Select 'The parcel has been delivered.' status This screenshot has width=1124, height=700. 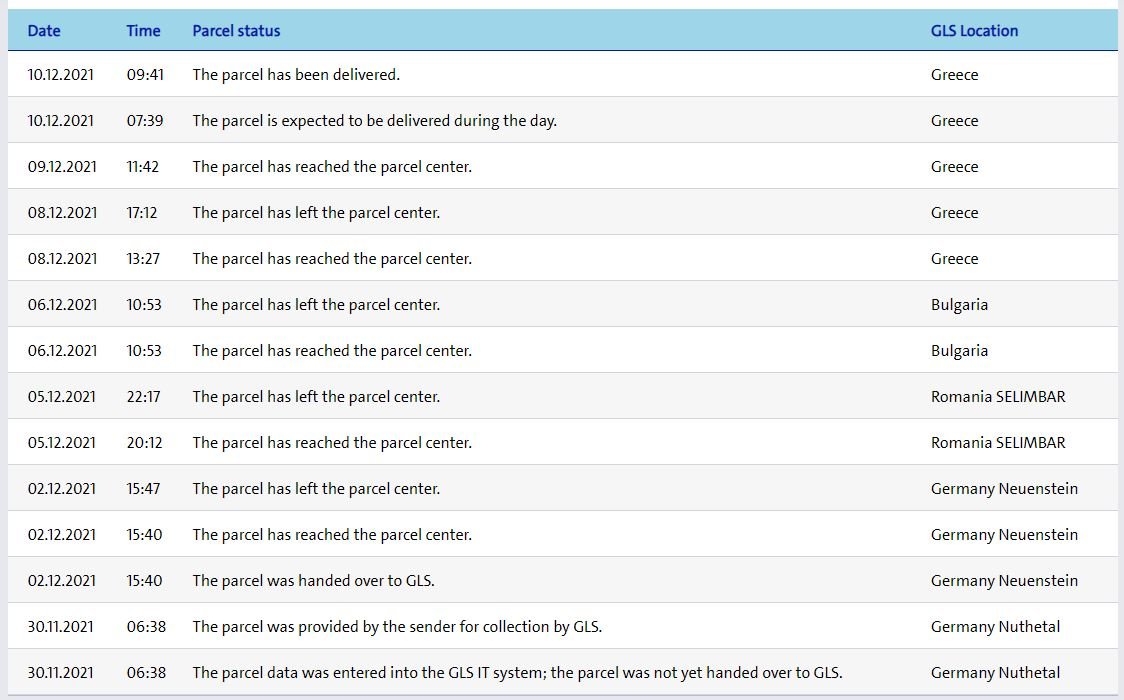(296, 75)
